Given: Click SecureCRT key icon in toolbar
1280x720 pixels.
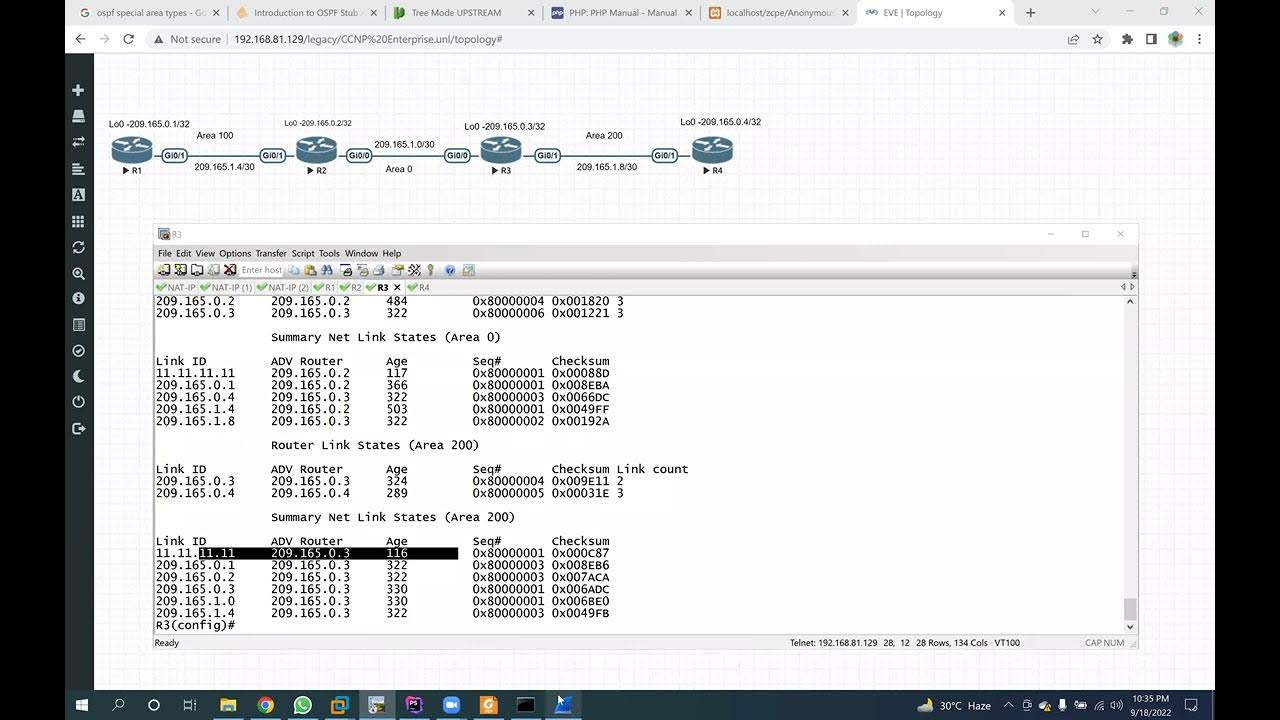Looking at the screenshot, I should pos(431,270).
